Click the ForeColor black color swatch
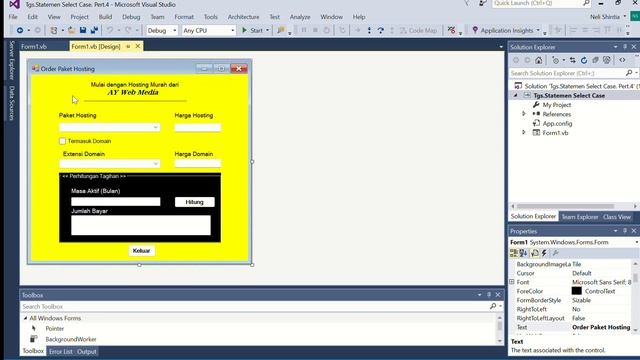640x360 pixels. 576,291
